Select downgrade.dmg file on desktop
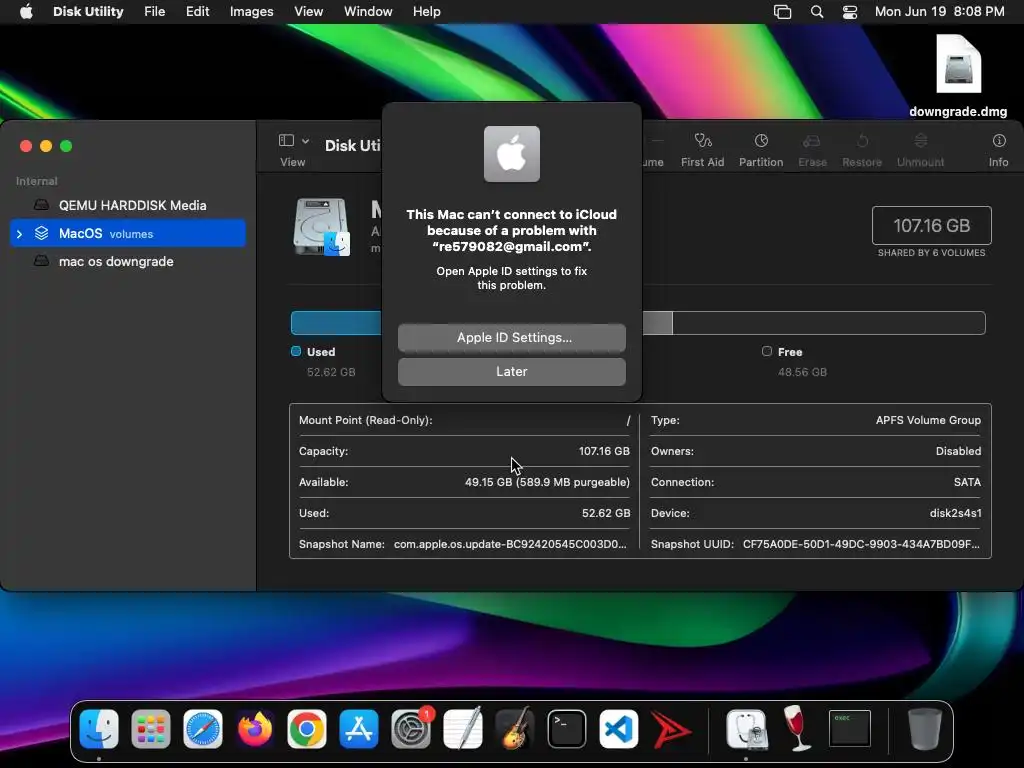1024x768 pixels. (x=958, y=76)
